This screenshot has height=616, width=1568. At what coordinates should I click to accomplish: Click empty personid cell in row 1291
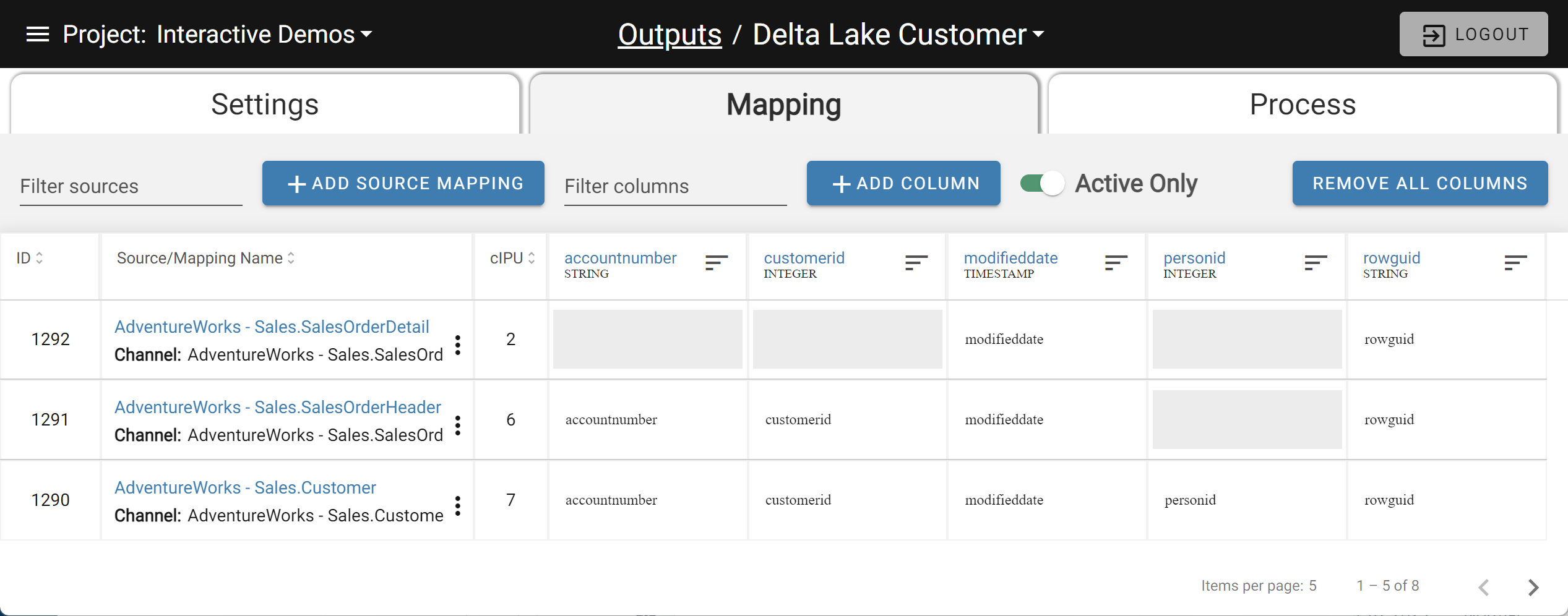point(1247,419)
